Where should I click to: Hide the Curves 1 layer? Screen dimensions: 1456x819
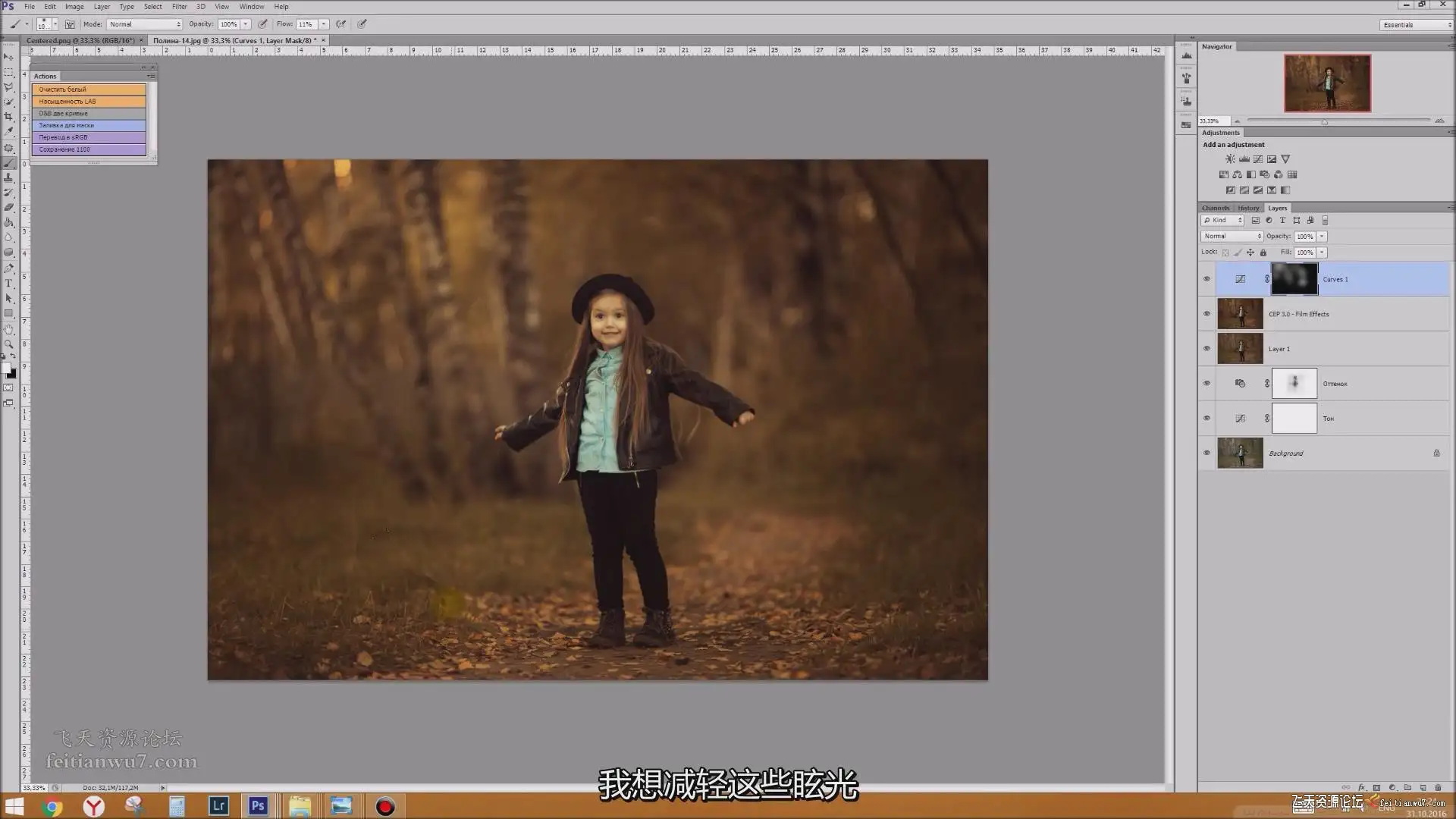(1207, 279)
